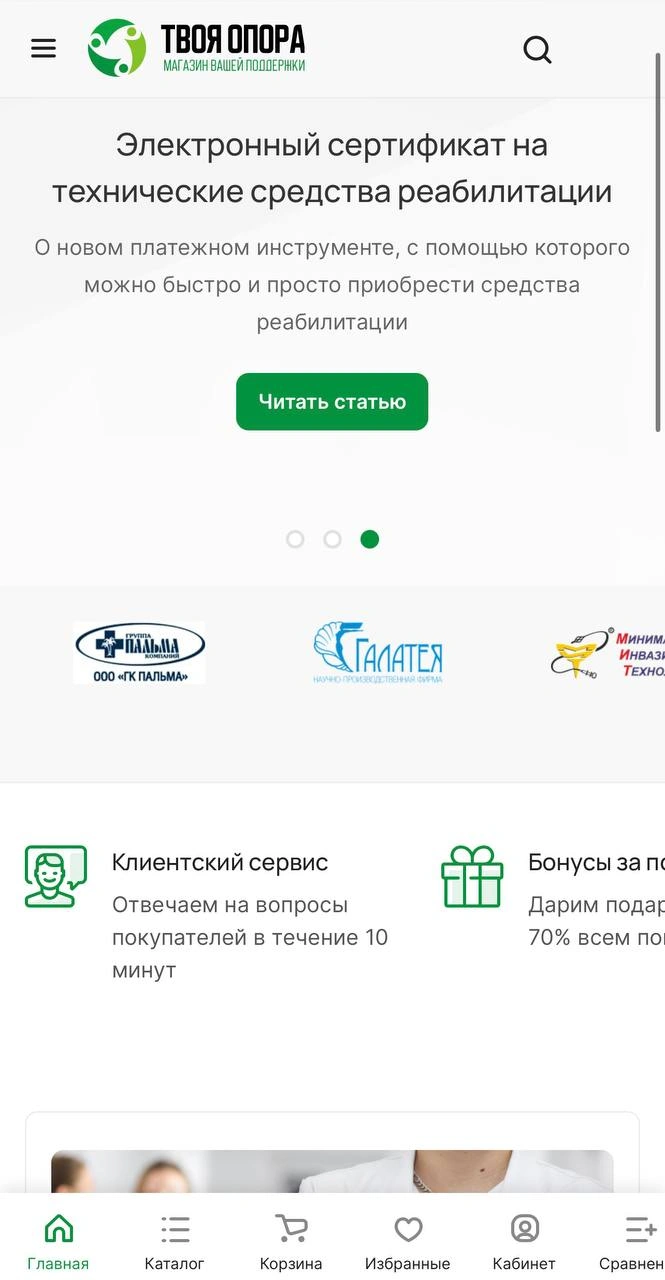Select the first carousel dot
This screenshot has width=665, height=1280.
[x=295, y=539]
